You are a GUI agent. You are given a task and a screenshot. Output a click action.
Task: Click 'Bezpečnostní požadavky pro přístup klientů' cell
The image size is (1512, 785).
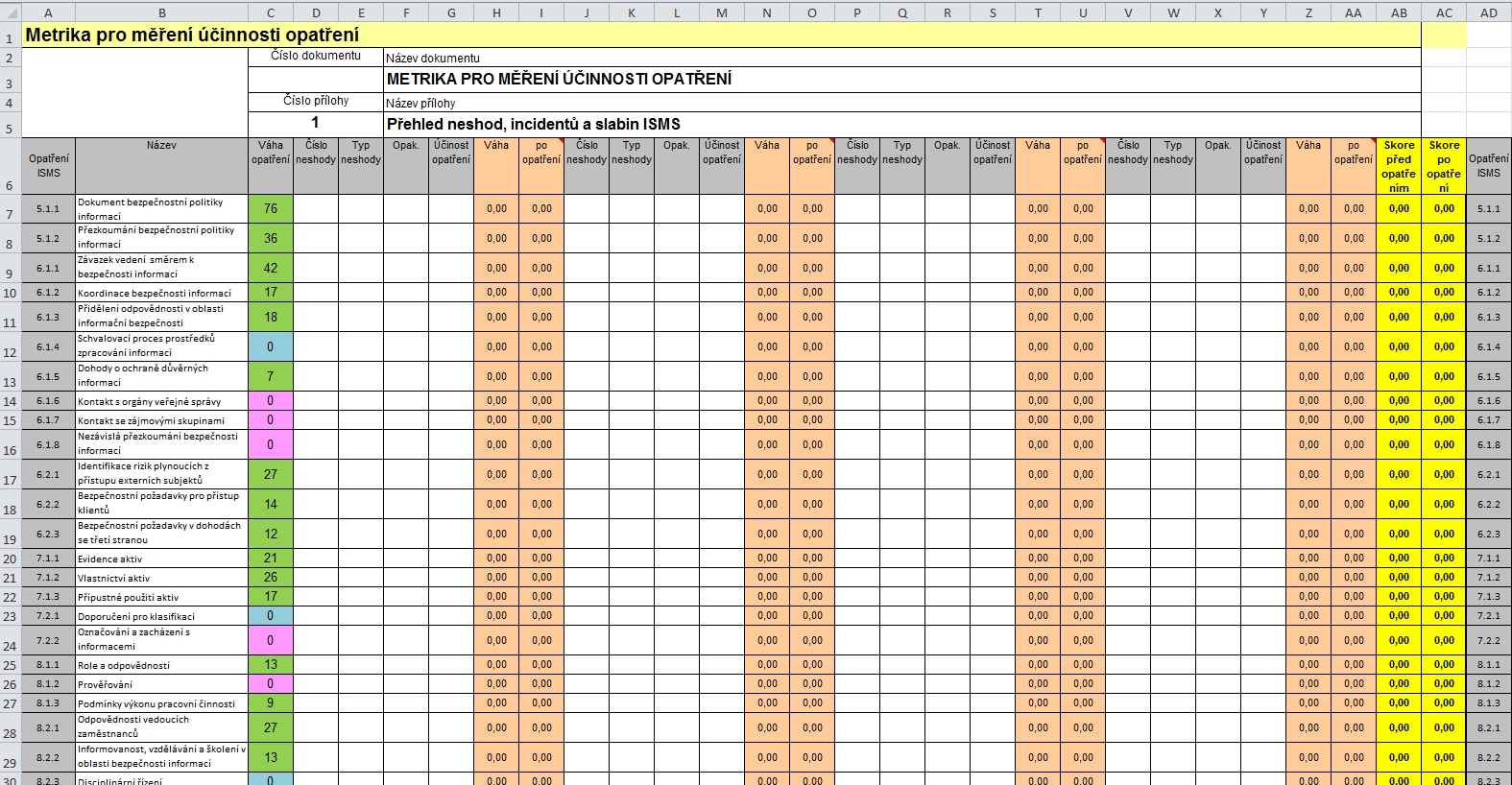161,505
